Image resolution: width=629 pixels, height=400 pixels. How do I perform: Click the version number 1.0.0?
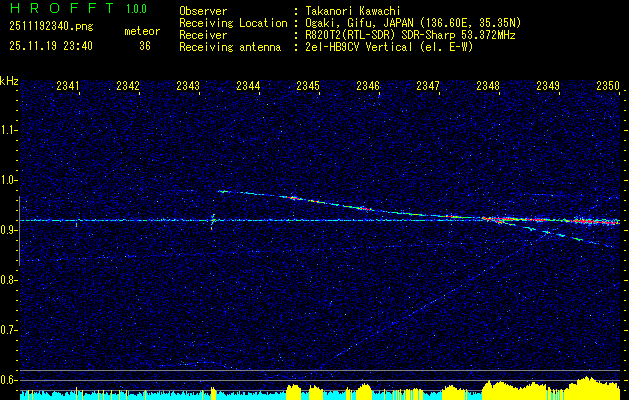136,8
